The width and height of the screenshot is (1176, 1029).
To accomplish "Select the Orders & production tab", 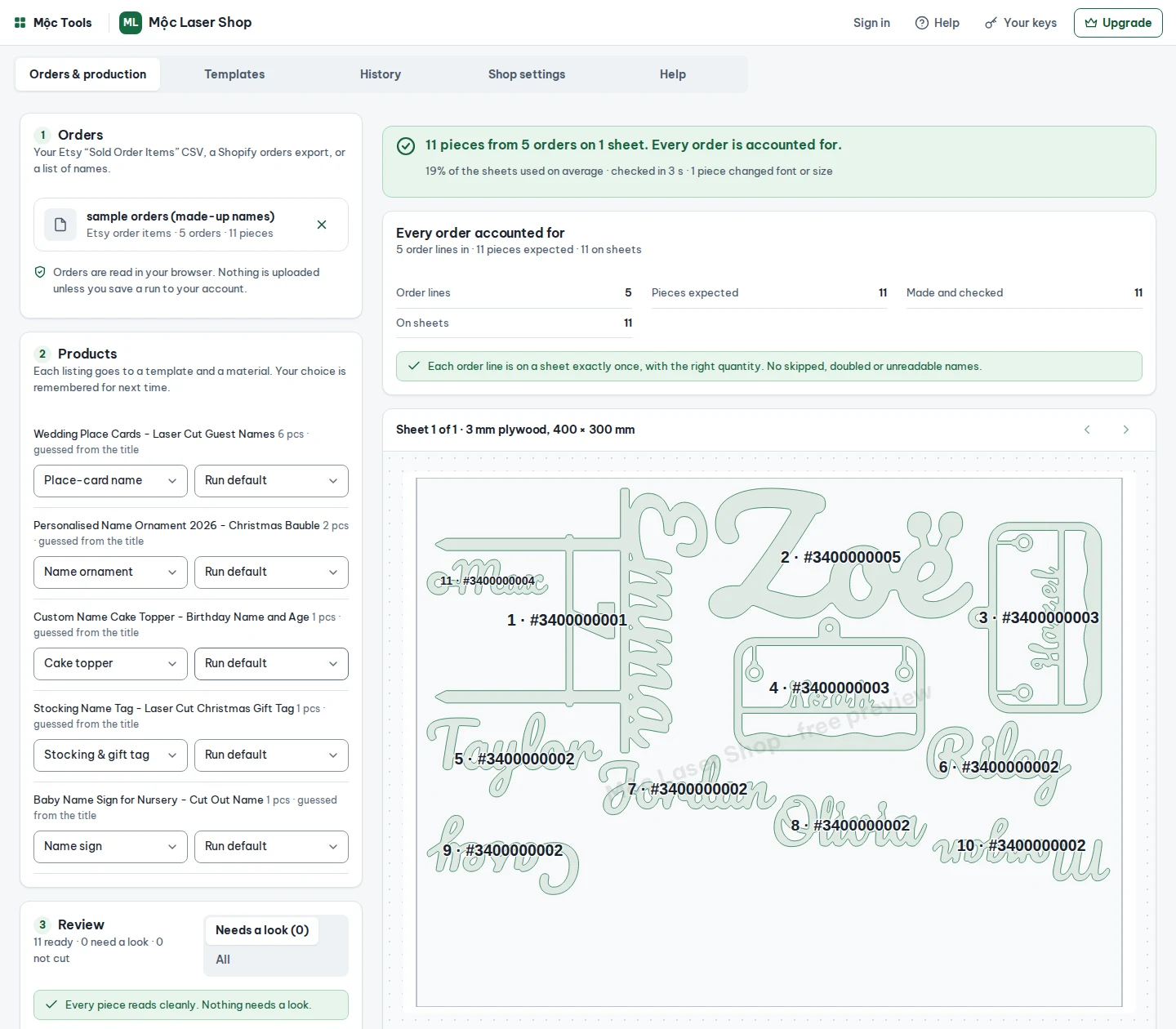I will tap(88, 74).
